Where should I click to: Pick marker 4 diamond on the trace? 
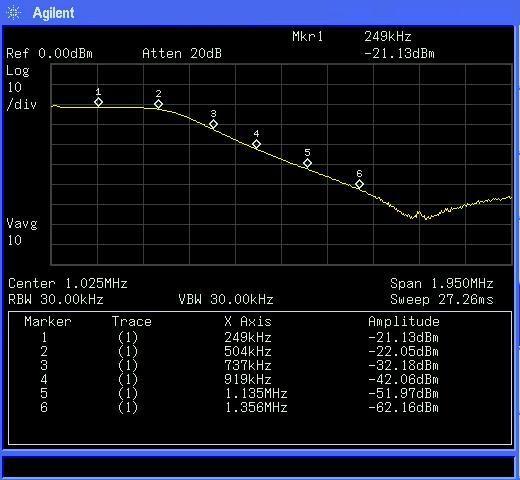(x=256, y=144)
